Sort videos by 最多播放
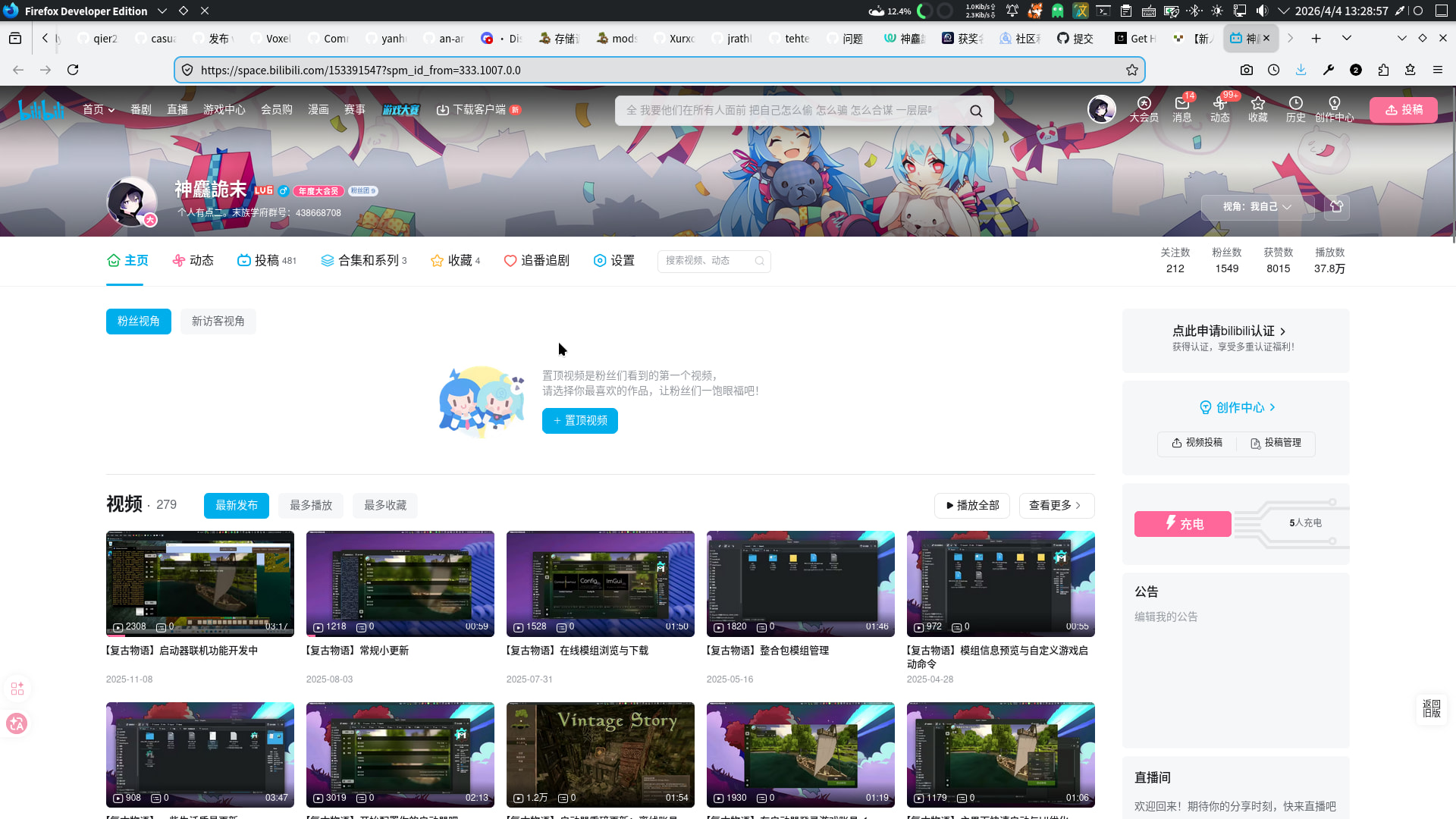 tap(310, 505)
